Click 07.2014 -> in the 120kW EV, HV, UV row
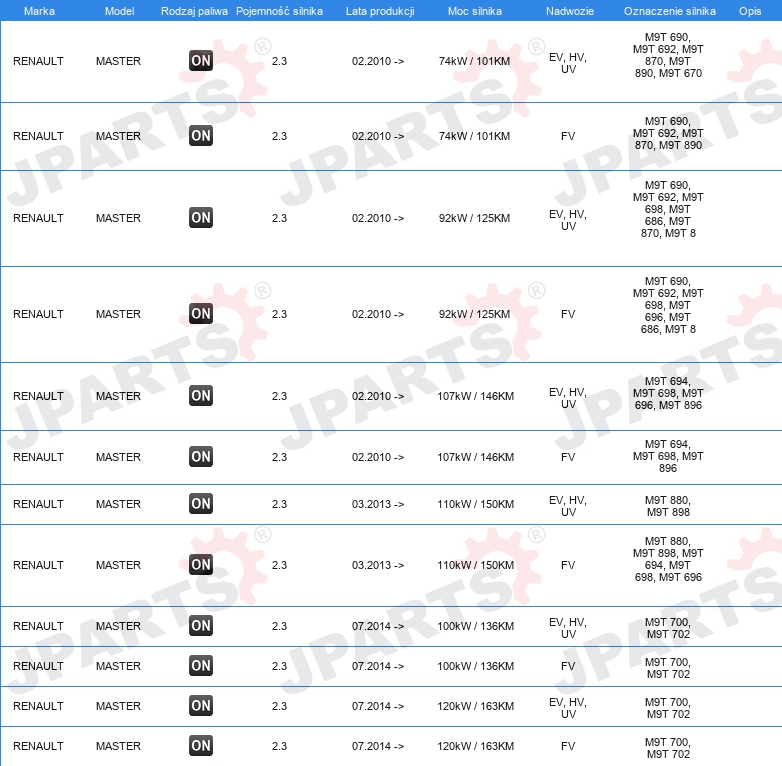782x766 pixels. tap(378, 706)
